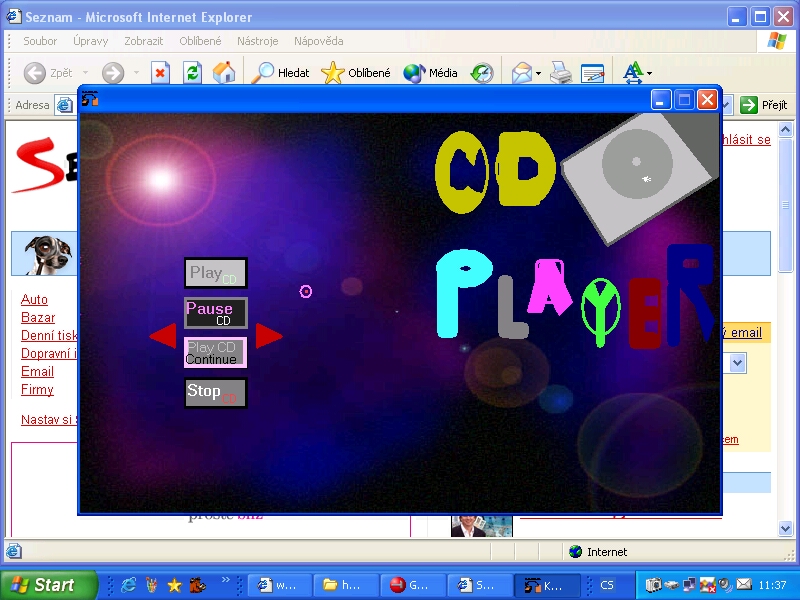The height and width of the screenshot is (600, 800).
Task: Open the Soubor menu
Action: (40, 41)
